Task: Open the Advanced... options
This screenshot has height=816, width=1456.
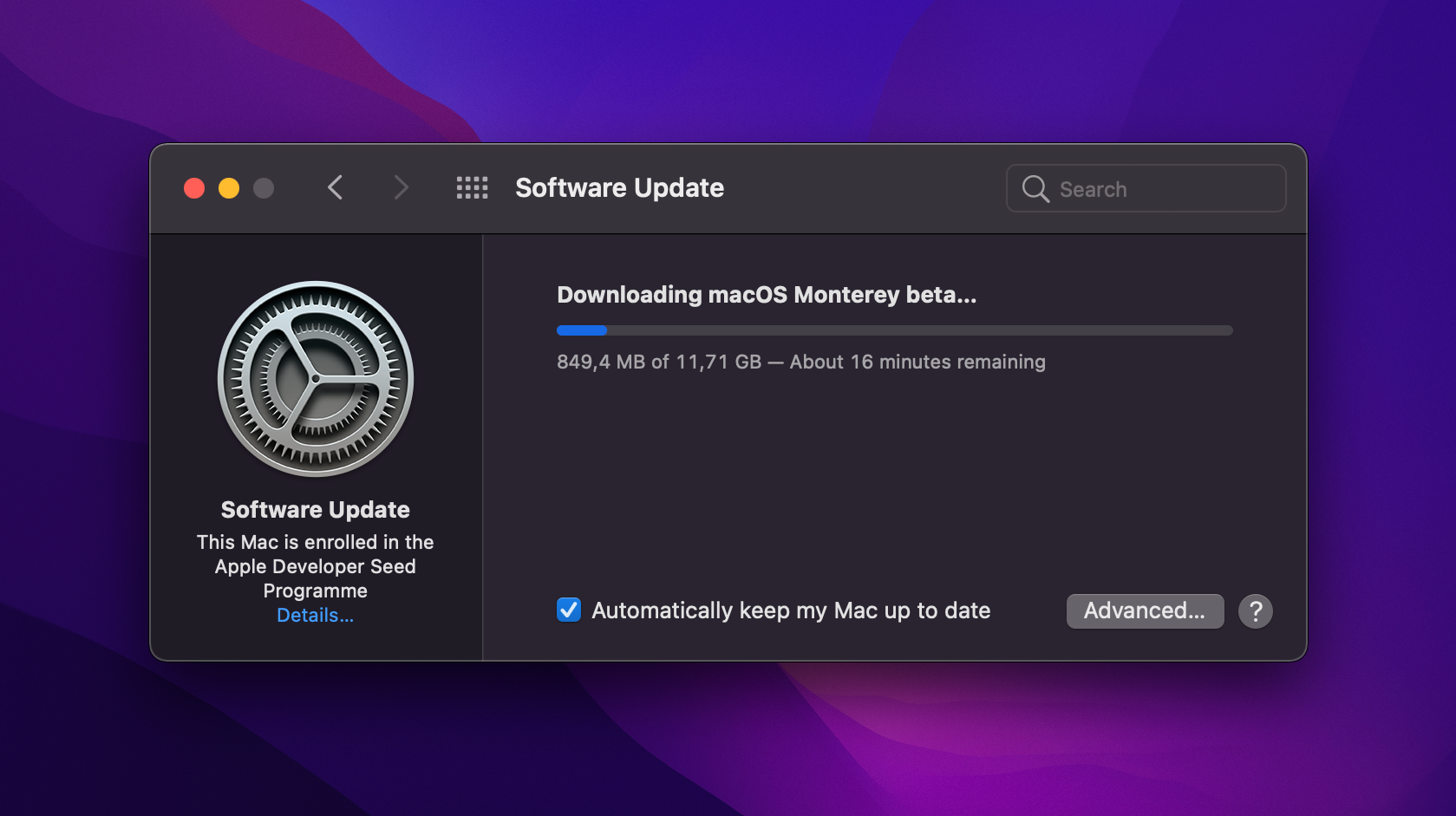Action: click(1145, 611)
